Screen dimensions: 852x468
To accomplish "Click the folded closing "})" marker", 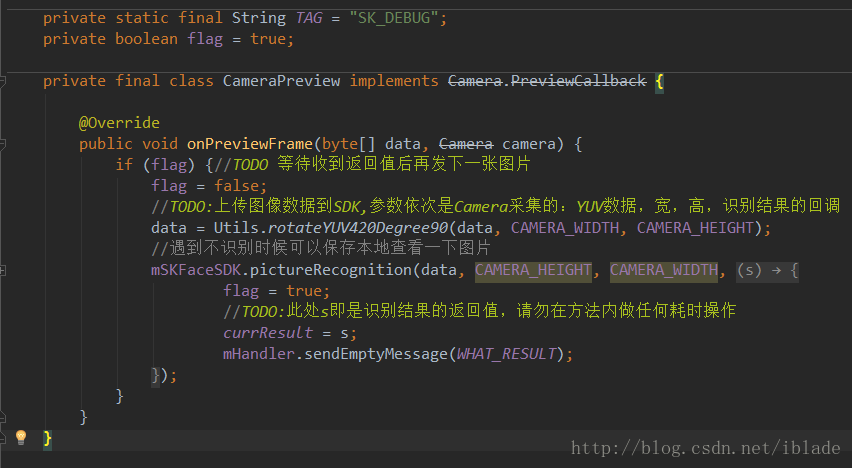I will coord(156,375).
